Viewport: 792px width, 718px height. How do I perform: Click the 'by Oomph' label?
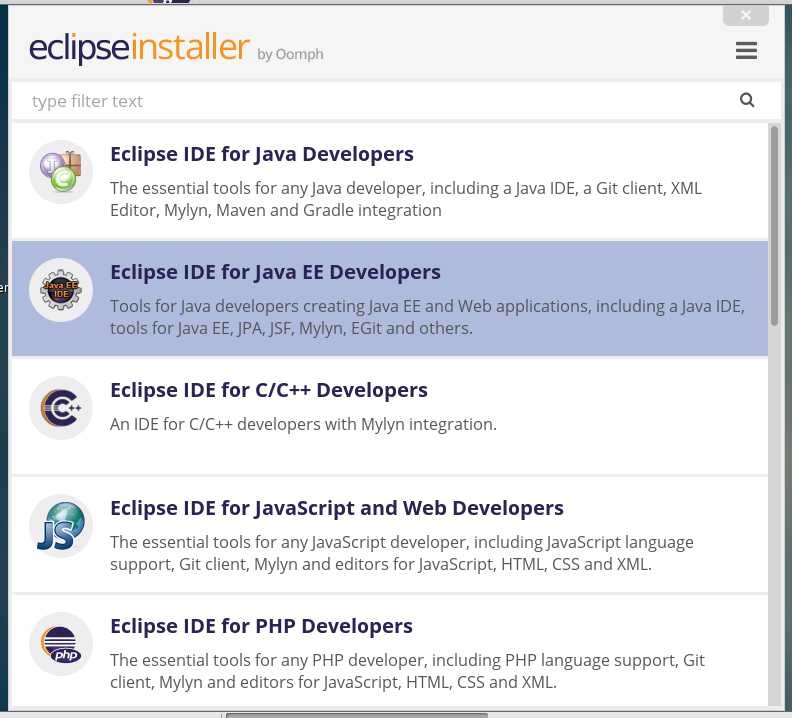pyautogui.click(x=290, y=54)
